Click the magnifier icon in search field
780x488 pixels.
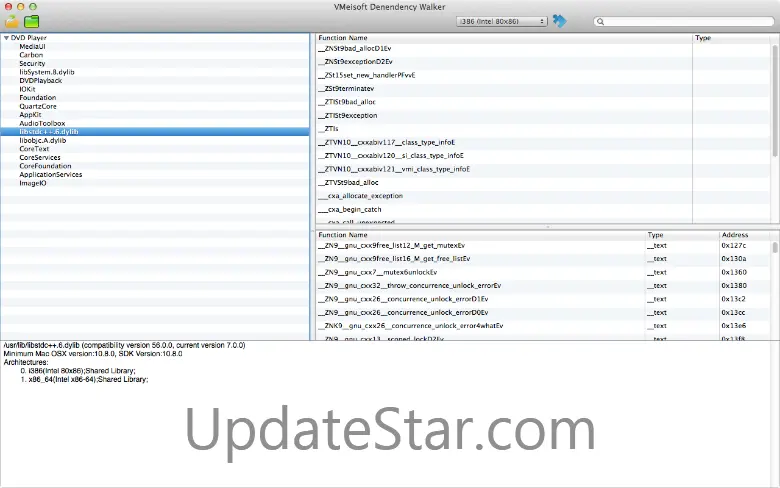click(x=600, y=21)
